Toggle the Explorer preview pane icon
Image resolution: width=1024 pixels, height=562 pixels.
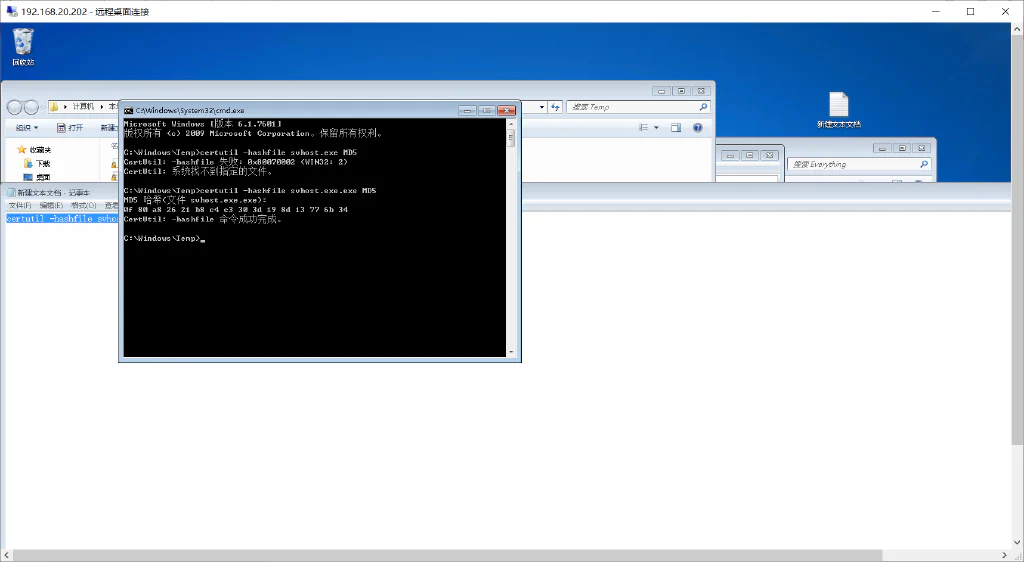click(676, 127)
